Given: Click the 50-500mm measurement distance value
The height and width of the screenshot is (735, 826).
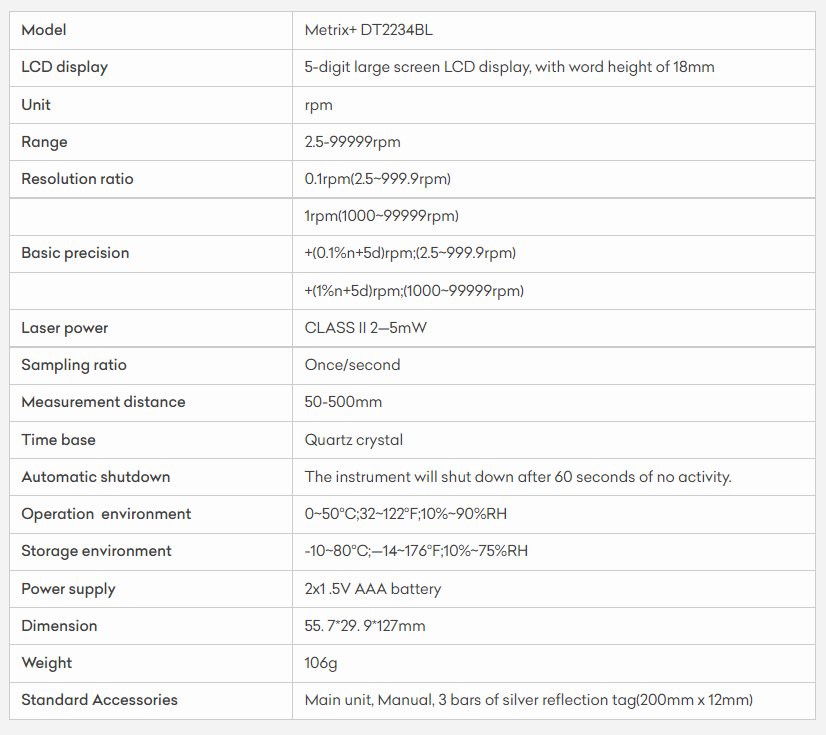Looking at the screenshot, I should point(343,402).
